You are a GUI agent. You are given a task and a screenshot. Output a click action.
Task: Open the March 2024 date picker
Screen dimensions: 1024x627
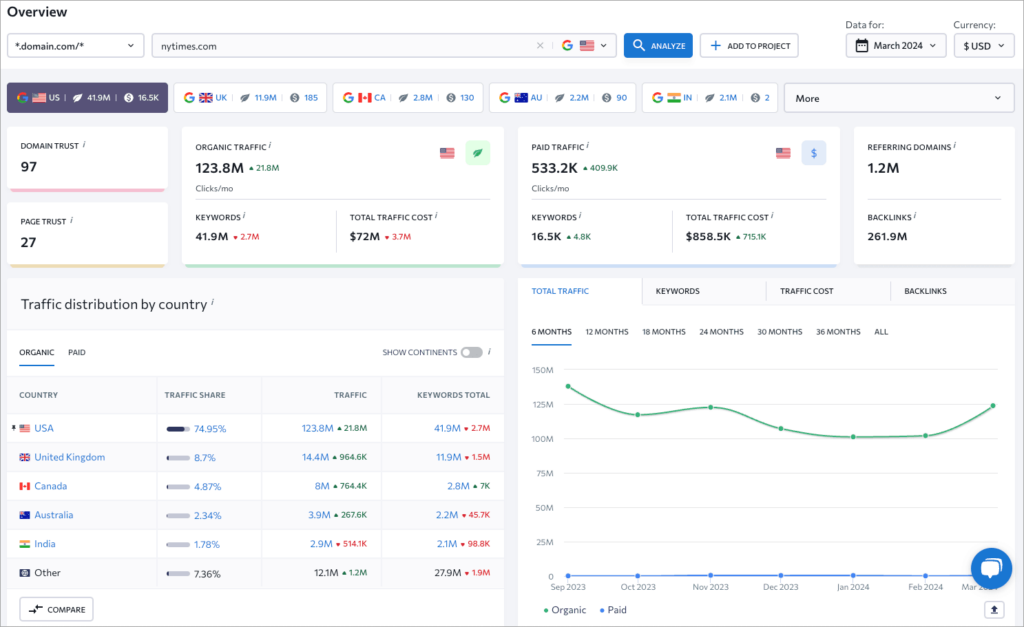pos(895,46)
